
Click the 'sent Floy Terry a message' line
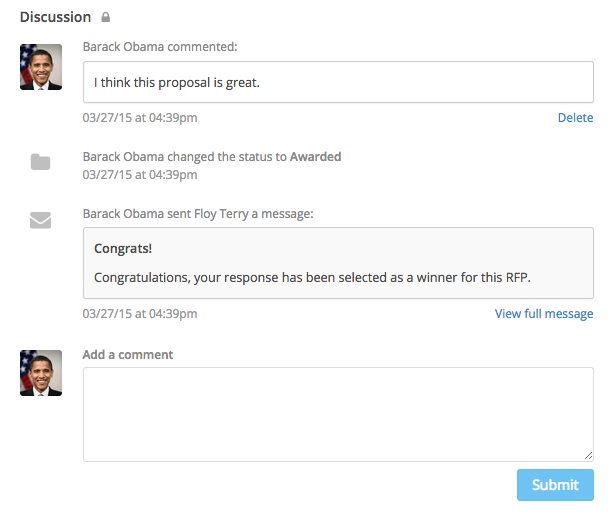198,214
